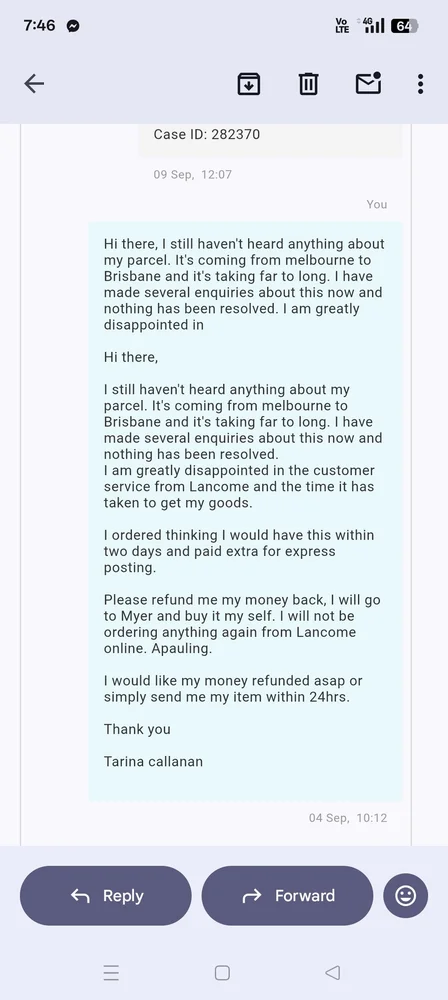This screenshot has width=448, height=1000.
Task: Delete email using the trash icon
Action: pos(308,84)
